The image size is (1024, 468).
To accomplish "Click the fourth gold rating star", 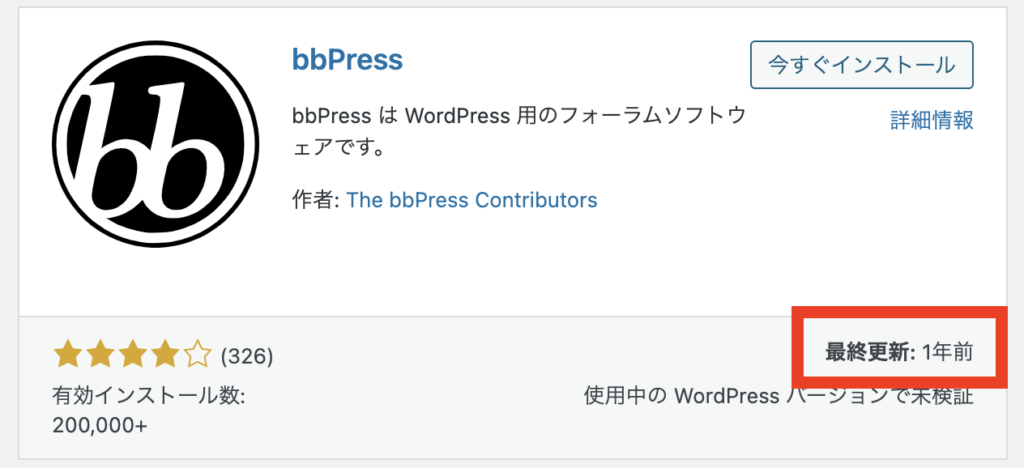I will (x=164, y=356).
